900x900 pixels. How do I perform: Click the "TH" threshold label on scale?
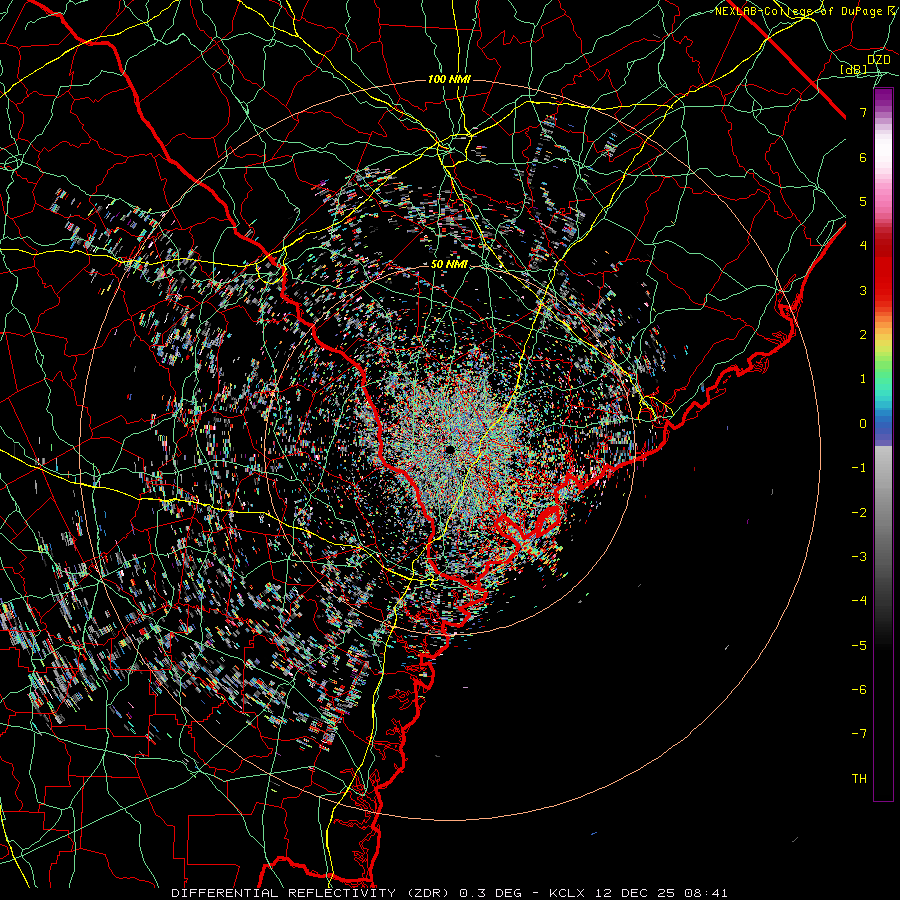pyautogui.click(x=859, y=778)
